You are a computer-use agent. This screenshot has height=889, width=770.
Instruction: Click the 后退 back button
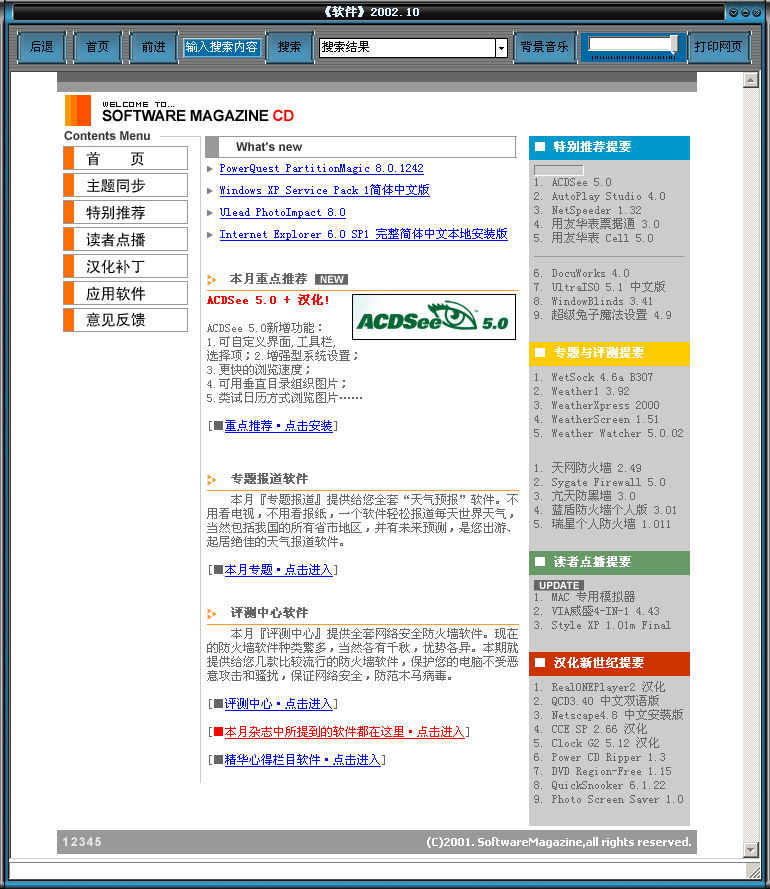tap(41, 47)
